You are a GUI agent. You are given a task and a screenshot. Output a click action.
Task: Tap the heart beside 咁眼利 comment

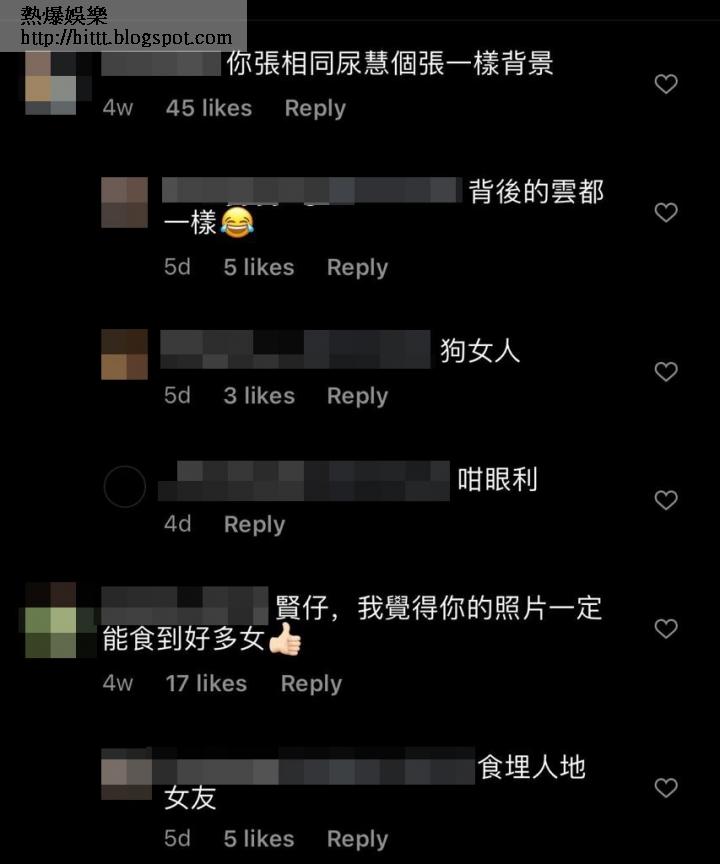665,500
